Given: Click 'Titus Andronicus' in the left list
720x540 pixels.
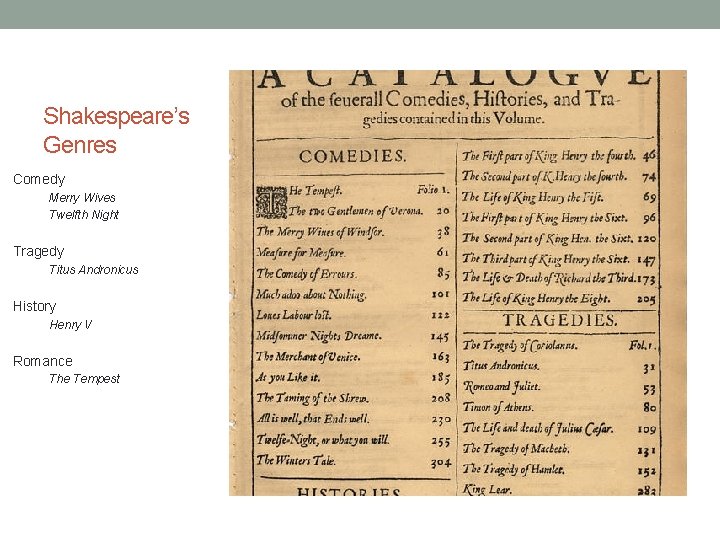Looking at the screenshot, I should (x=94, y=270).
